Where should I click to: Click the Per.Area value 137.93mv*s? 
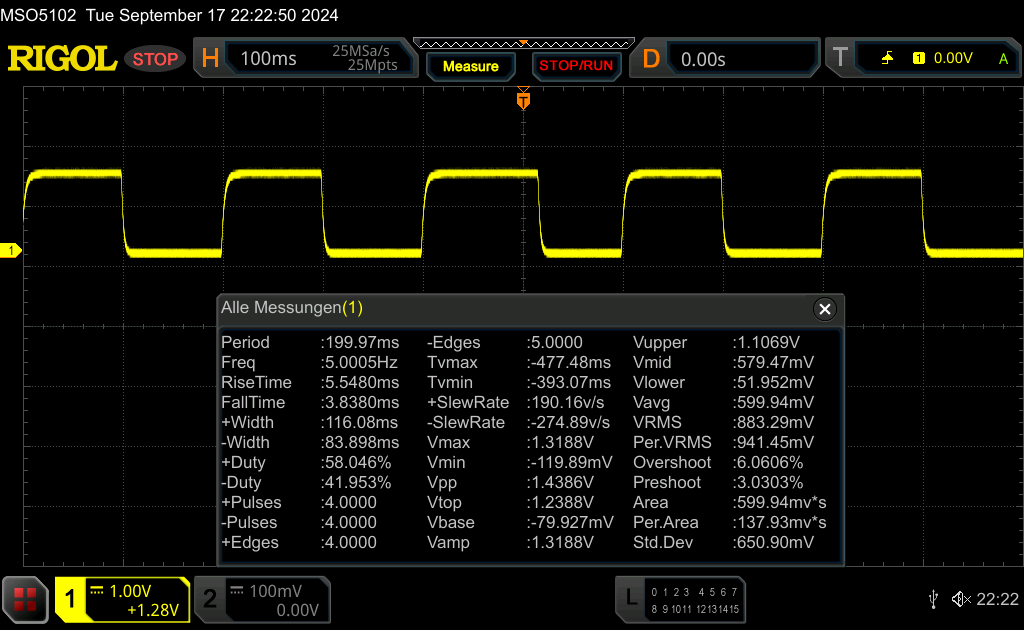coord(780,522)
